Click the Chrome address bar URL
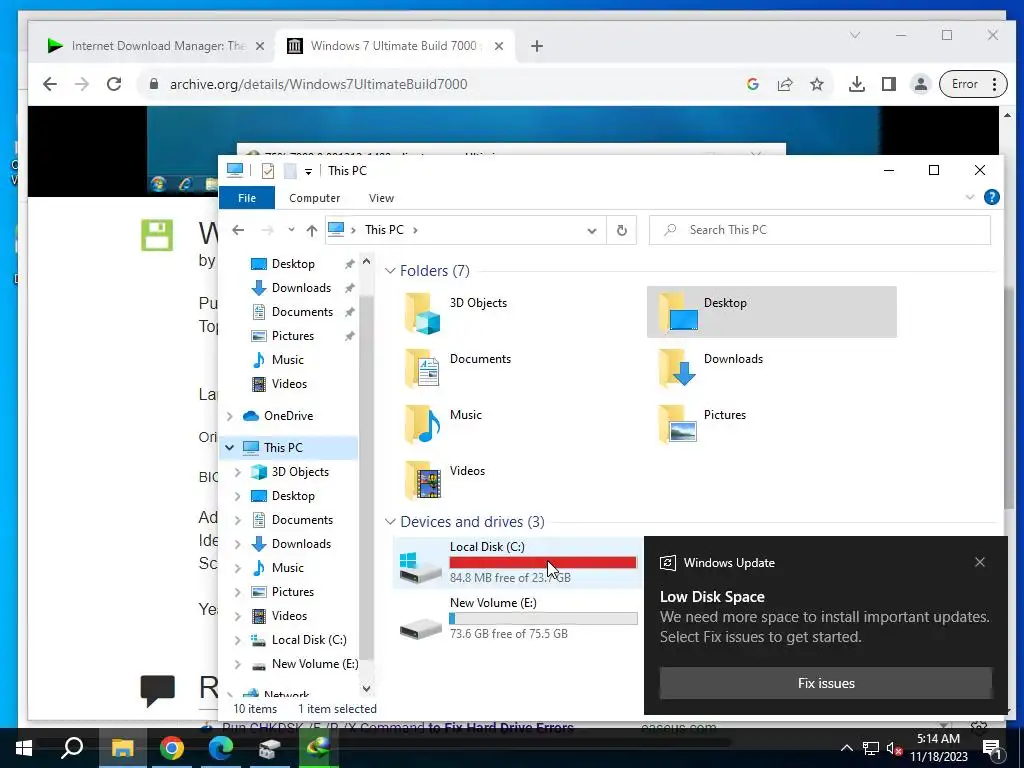The height and width of the screenshot is (768, 1024). point(318,84)
